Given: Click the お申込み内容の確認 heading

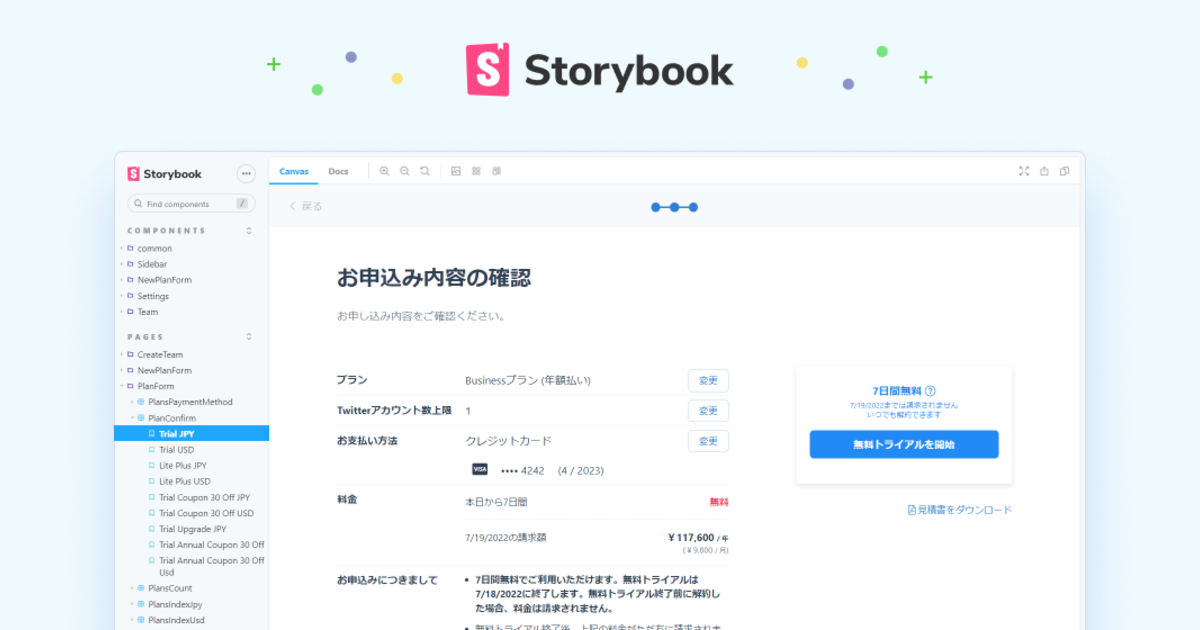Looking at the screenshot, I should click(x=434, y=278).
